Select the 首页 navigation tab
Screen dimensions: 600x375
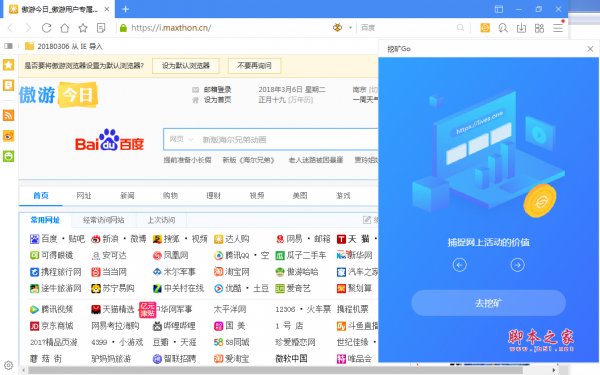pyautogui.click(x=41, y=196)
